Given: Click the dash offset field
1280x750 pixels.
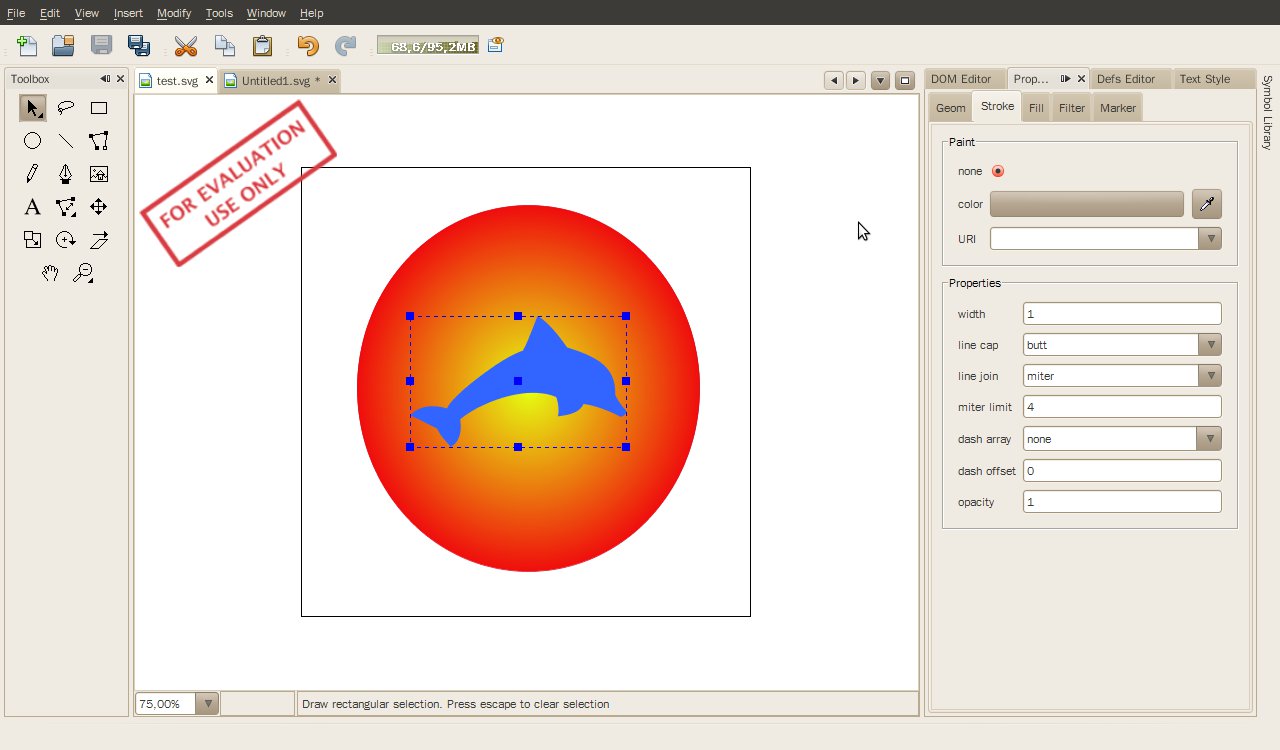Looking at the screenshot, I should point(1122,471).
